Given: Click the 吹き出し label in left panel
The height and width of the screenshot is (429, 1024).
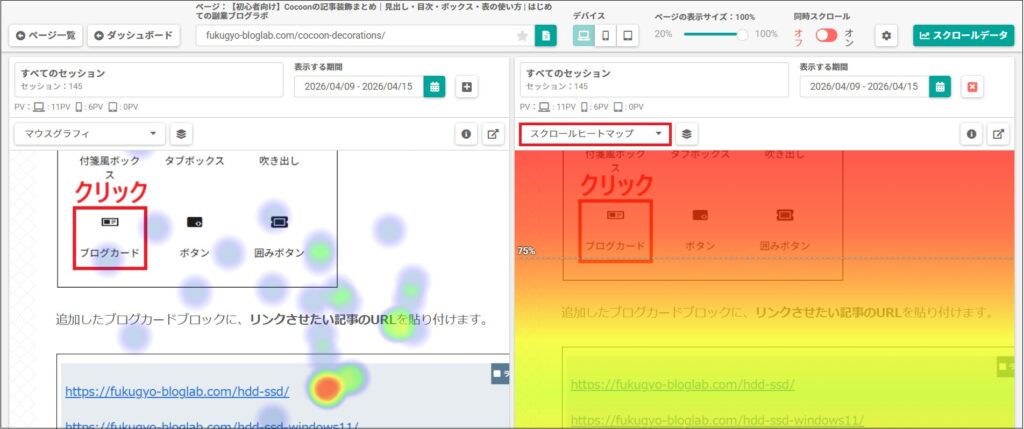Looking at the screenshot, I should coord(279,161).
